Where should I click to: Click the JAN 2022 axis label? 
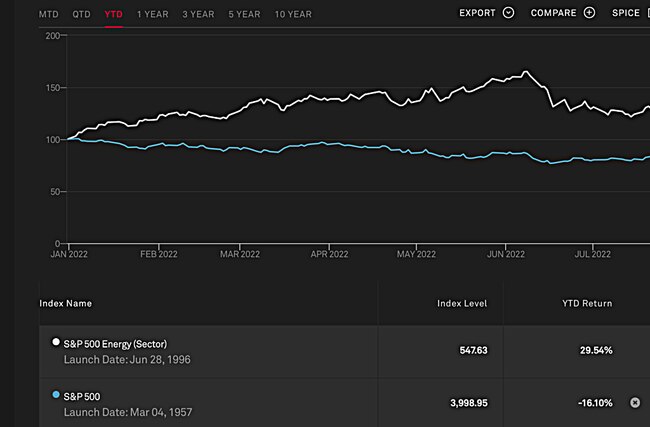[69, 254]
